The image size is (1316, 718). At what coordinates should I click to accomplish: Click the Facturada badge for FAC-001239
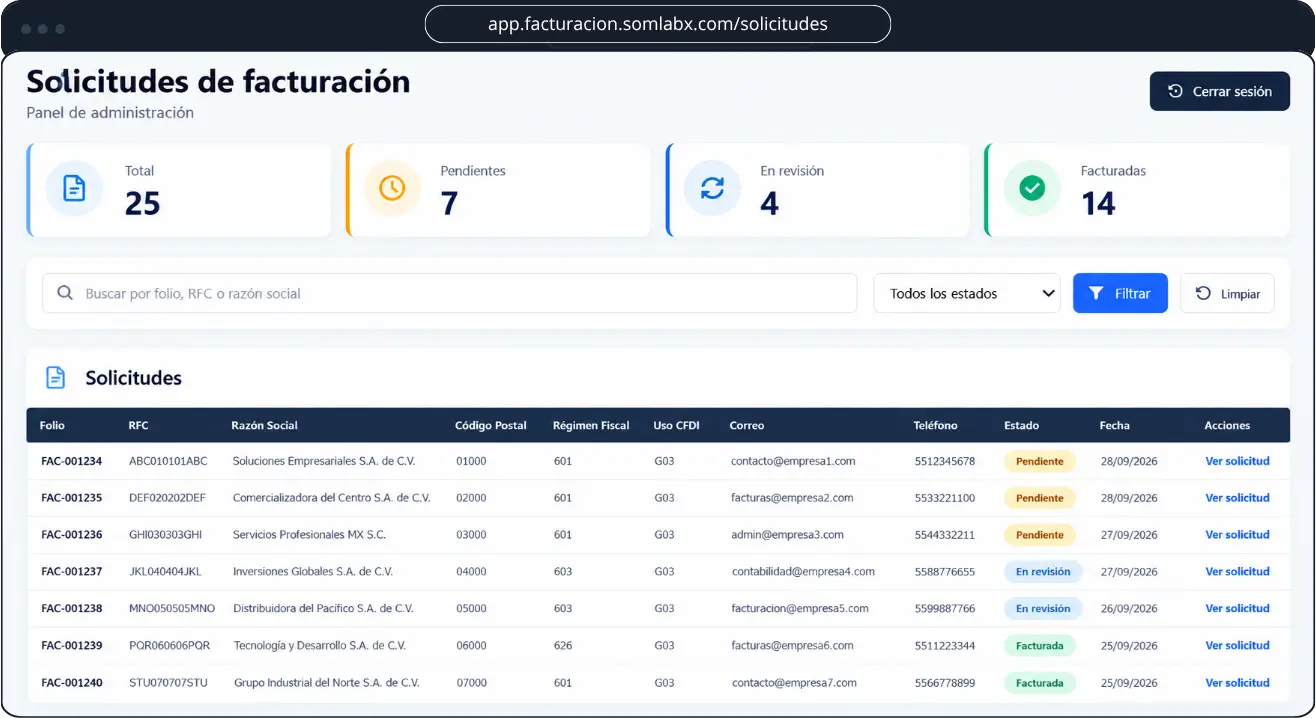pos(1040,645)
